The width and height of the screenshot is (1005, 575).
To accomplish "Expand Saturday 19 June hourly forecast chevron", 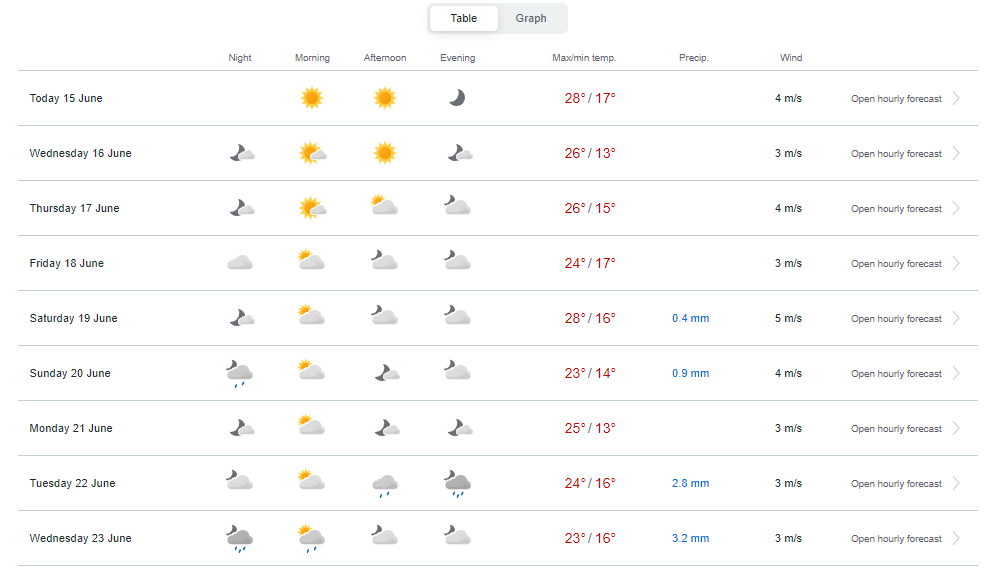I will click(x=956, y=319).
